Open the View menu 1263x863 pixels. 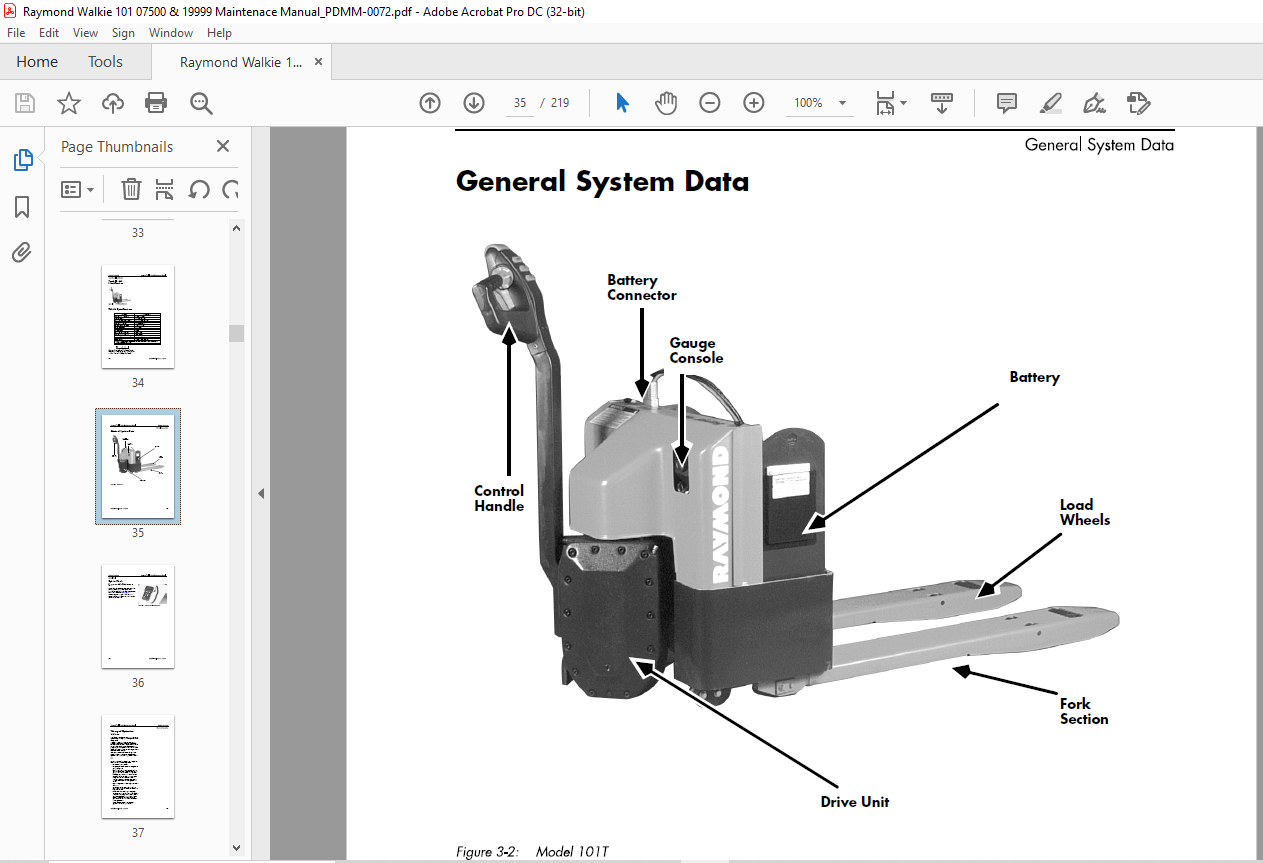coord(86,33)
